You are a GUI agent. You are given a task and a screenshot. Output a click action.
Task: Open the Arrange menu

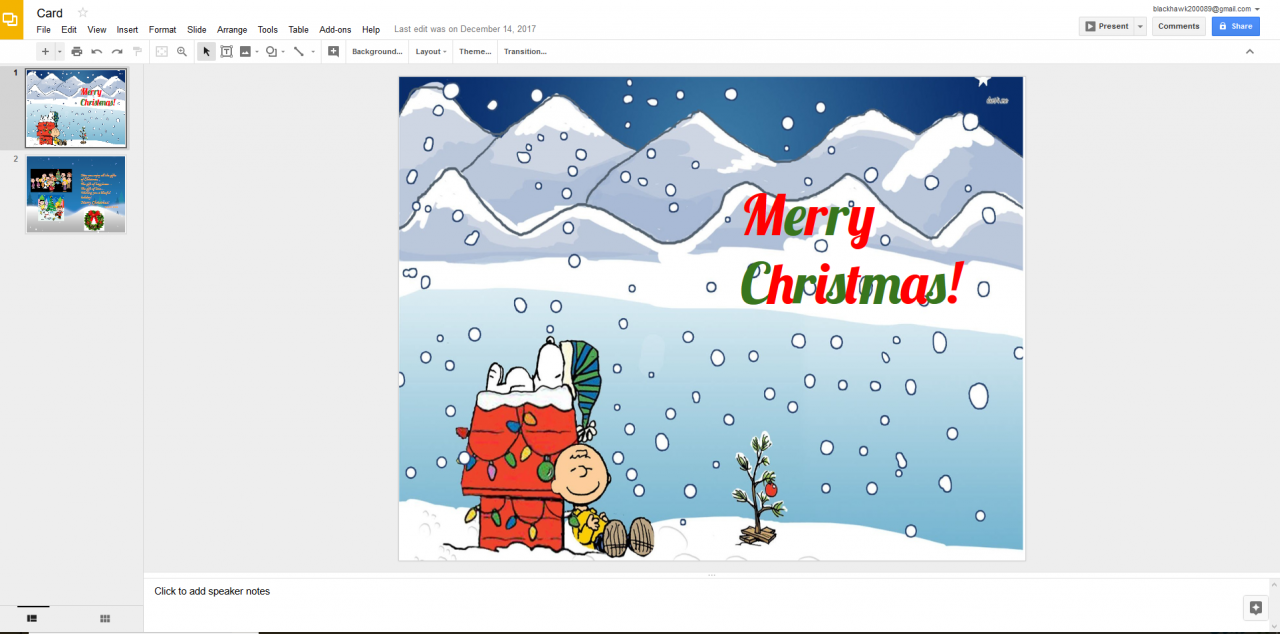click(232, 30)
